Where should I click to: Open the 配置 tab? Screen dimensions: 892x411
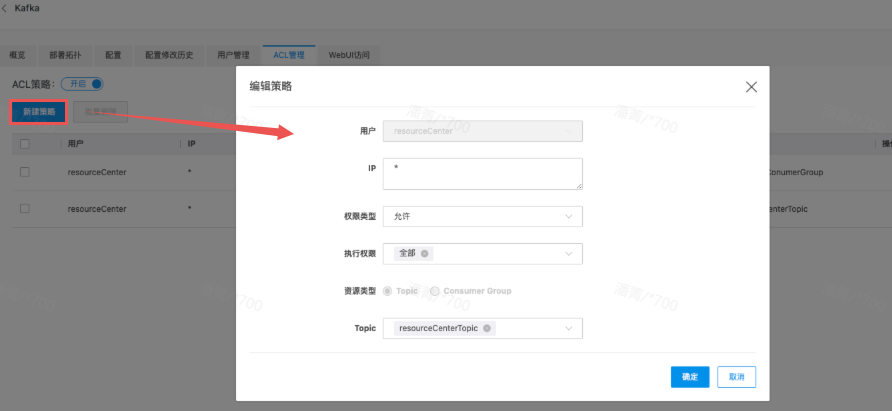click(x=113, y=55)
